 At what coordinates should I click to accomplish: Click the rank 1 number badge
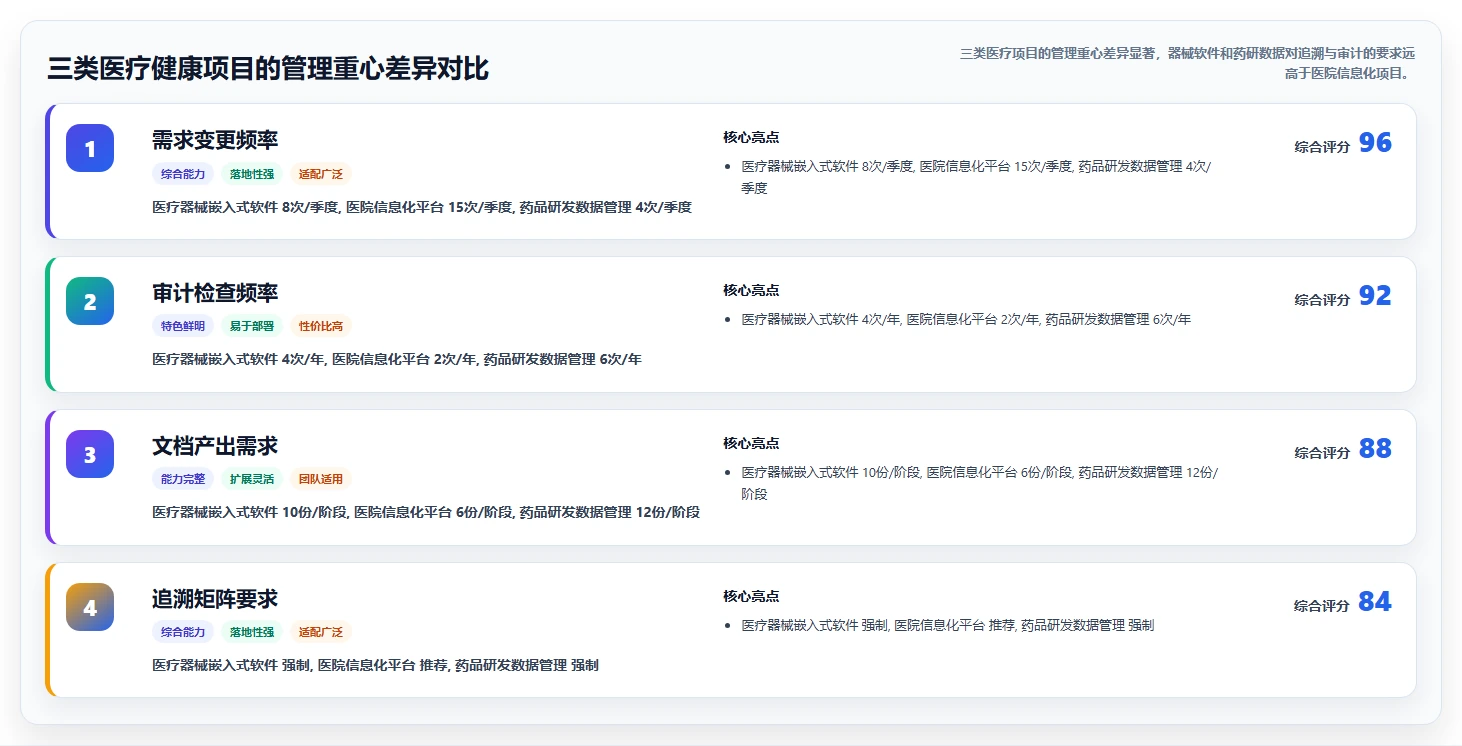coord(90,148)
